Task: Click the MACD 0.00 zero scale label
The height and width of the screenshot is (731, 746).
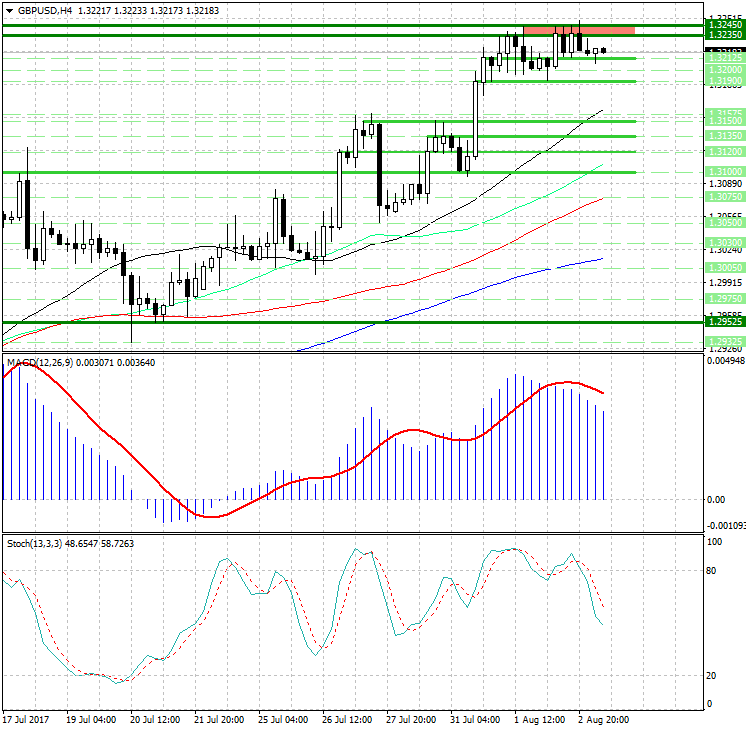Action: pyautogui.click(x=716, y=499)
